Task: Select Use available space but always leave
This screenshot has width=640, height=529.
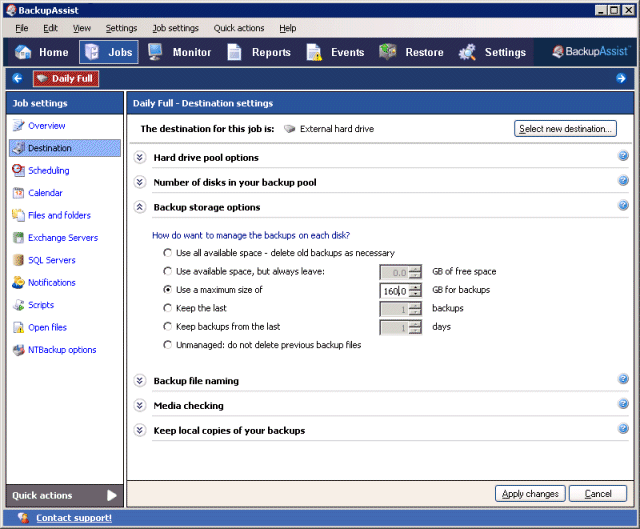Action: (167, 271)
